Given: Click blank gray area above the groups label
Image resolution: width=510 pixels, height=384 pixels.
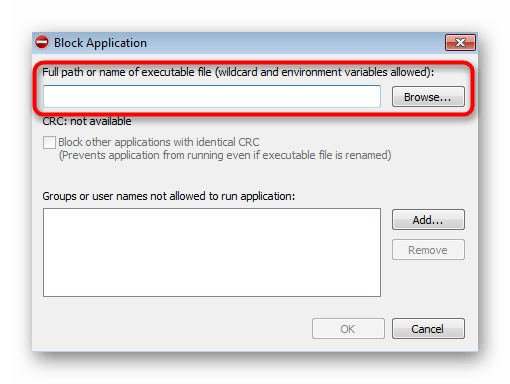Looking at the screenshot, I should click(213, 177).
